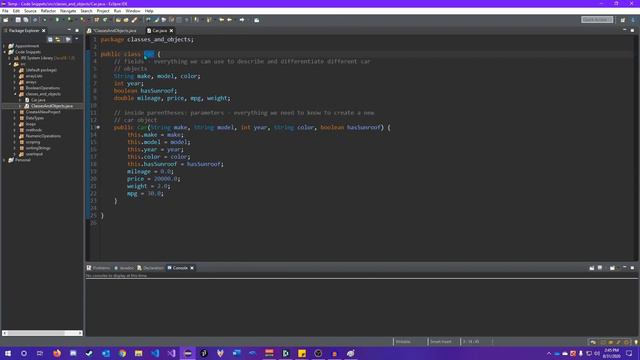Screen dimensions: 640x360
Task: Click the Display Selected Console icon
Action: click(600, 268)
